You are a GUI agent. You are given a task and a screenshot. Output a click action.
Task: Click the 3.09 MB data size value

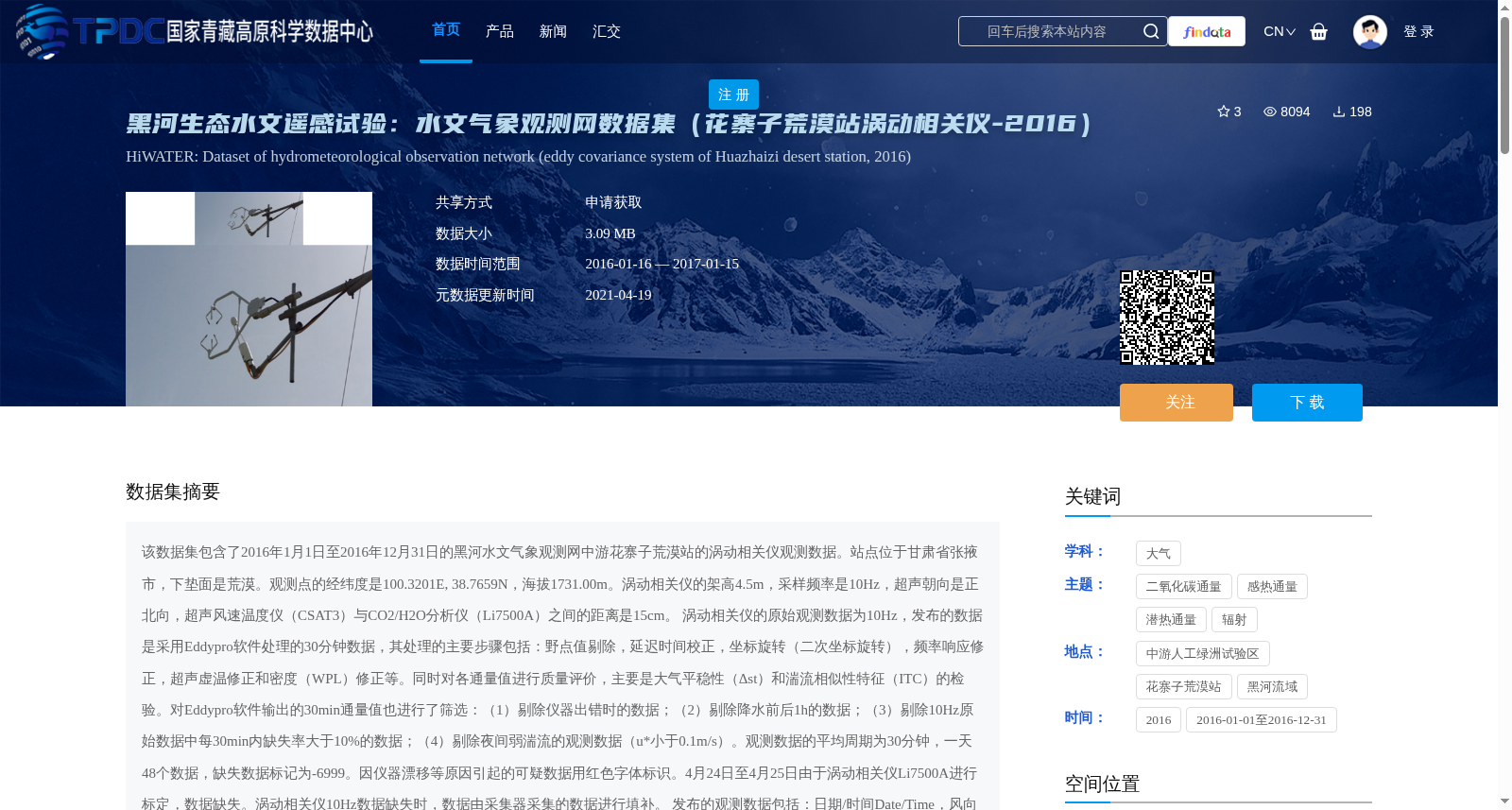[610, 233]
